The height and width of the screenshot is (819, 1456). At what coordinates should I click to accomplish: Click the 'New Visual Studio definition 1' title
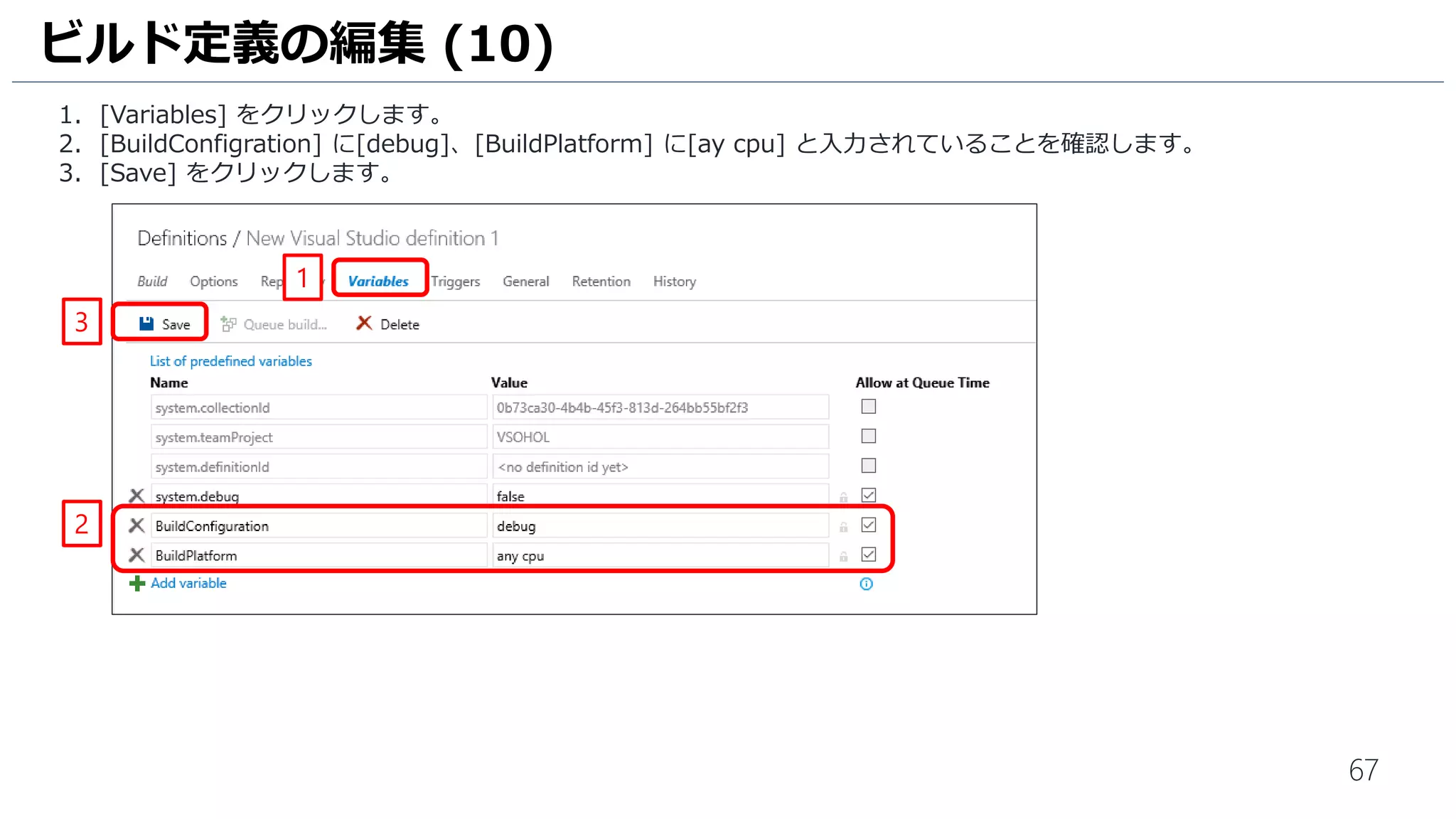(372, 238)
